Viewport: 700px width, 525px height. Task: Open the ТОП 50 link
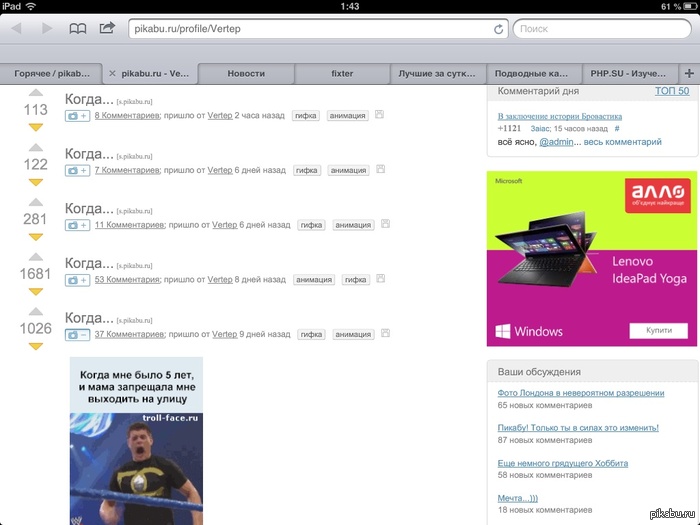tap(671, 91)
